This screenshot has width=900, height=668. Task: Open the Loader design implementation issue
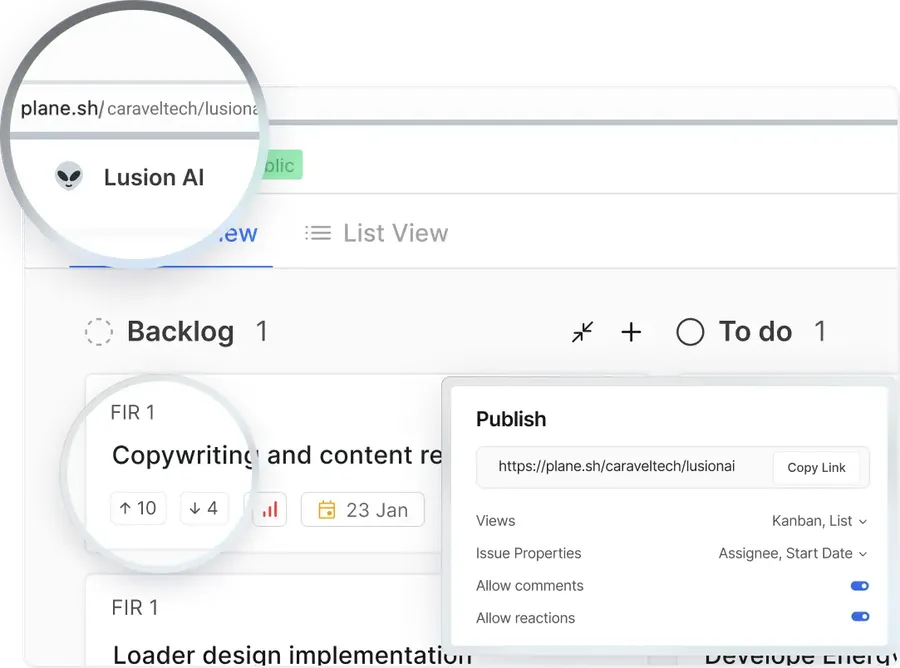click(x=292, y=655)
